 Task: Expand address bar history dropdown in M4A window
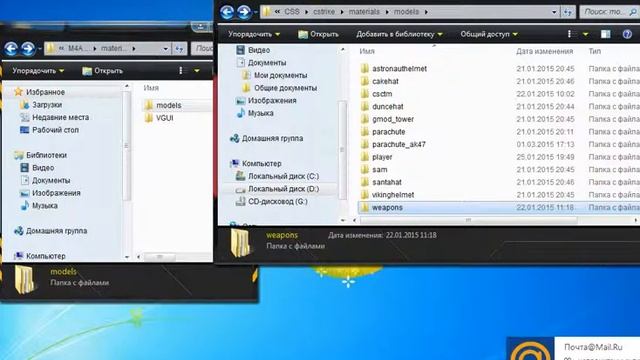pos(165,49)
